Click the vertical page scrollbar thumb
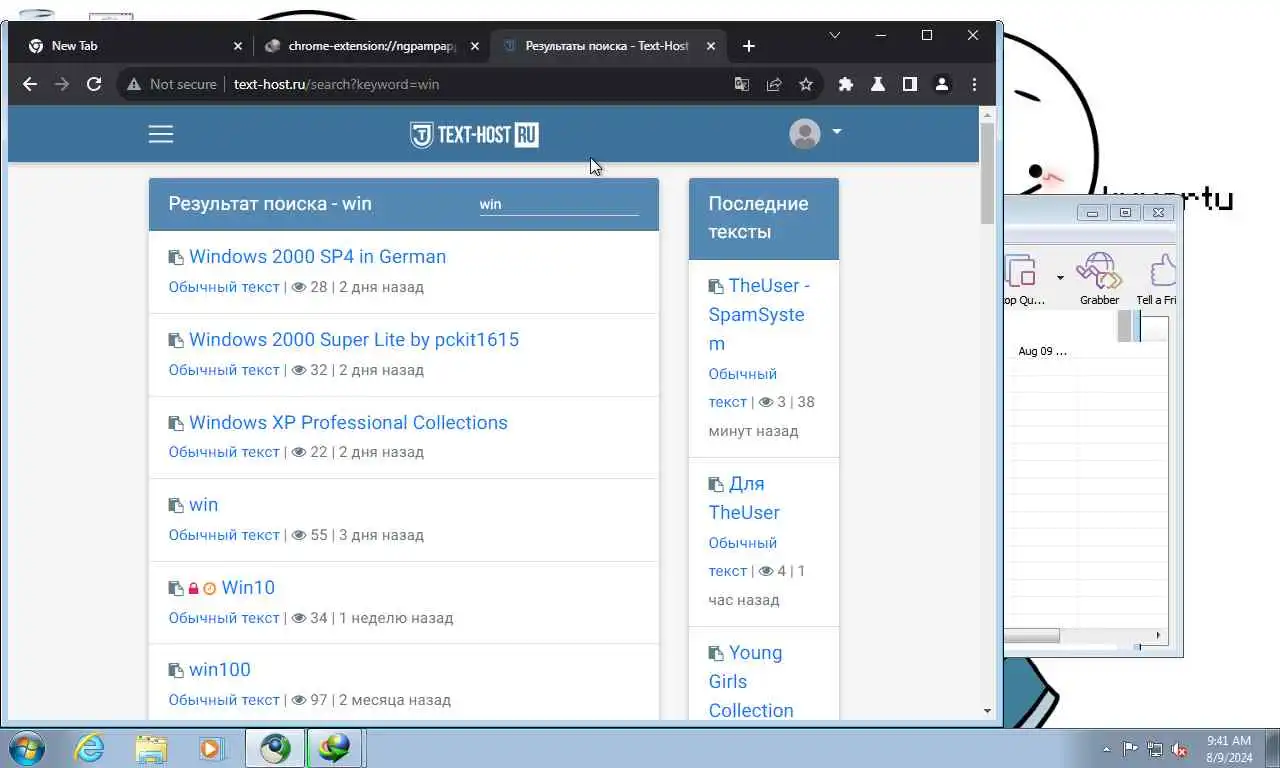The width and height of the screenshot is (1280, 768). [x=987, y=173]
